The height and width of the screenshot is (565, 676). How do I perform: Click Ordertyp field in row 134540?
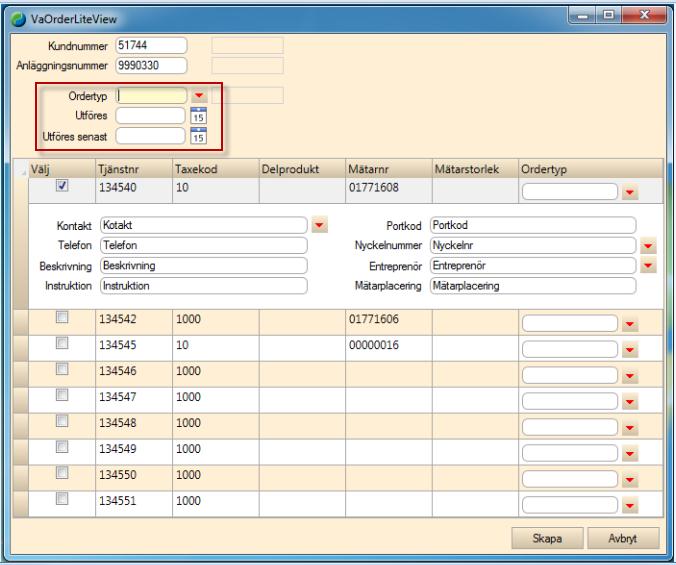[570, 191]
